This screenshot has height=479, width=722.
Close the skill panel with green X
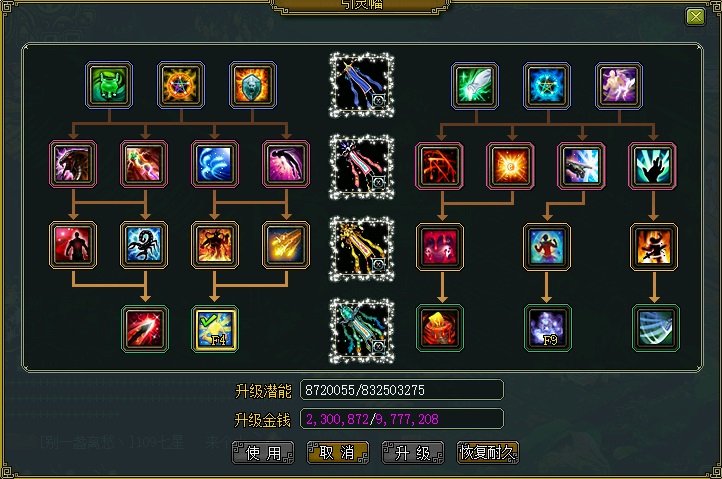(x=695, y=17)
